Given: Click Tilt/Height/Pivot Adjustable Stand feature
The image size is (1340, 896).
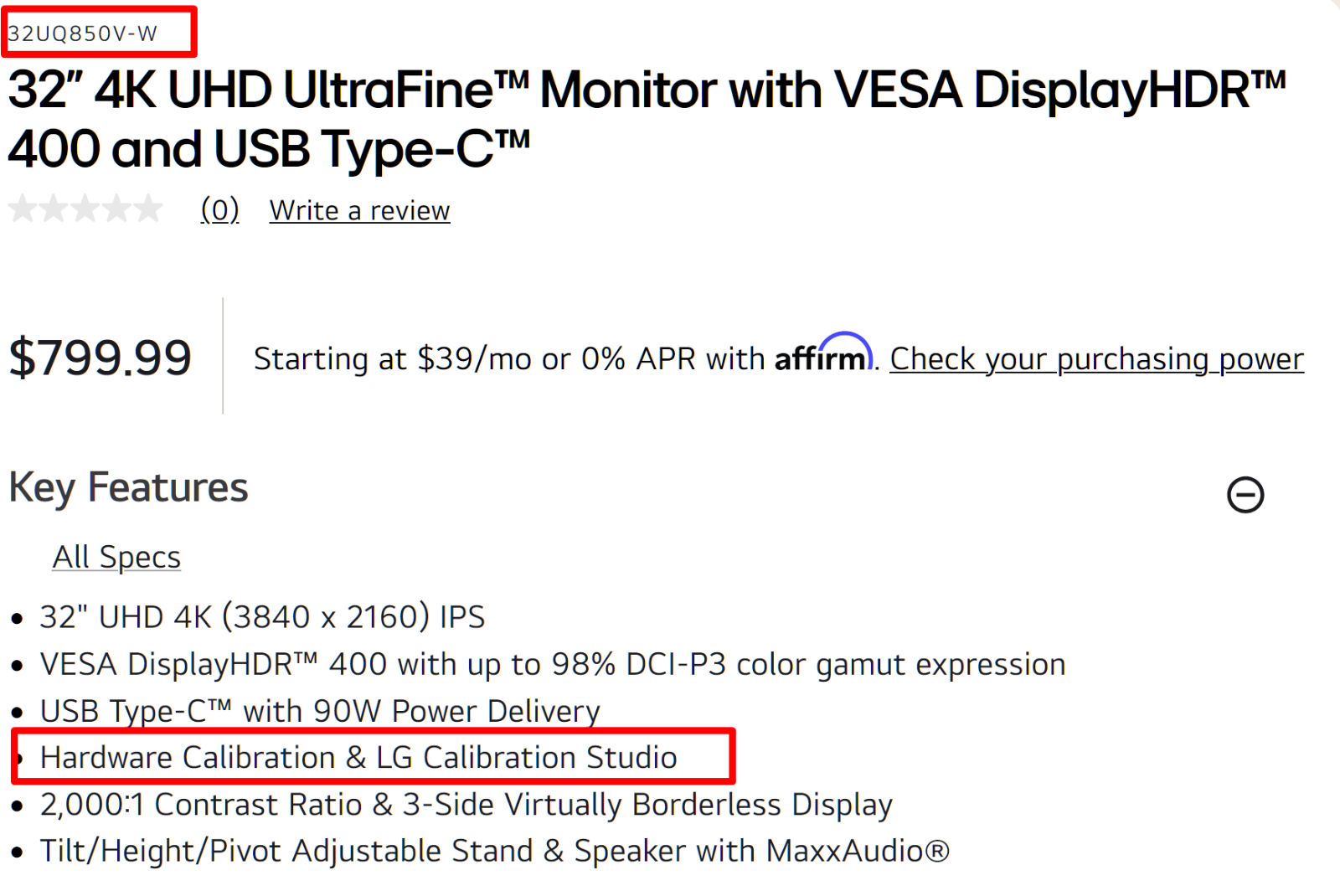Looking at the screenshot, I should [495, 851].
